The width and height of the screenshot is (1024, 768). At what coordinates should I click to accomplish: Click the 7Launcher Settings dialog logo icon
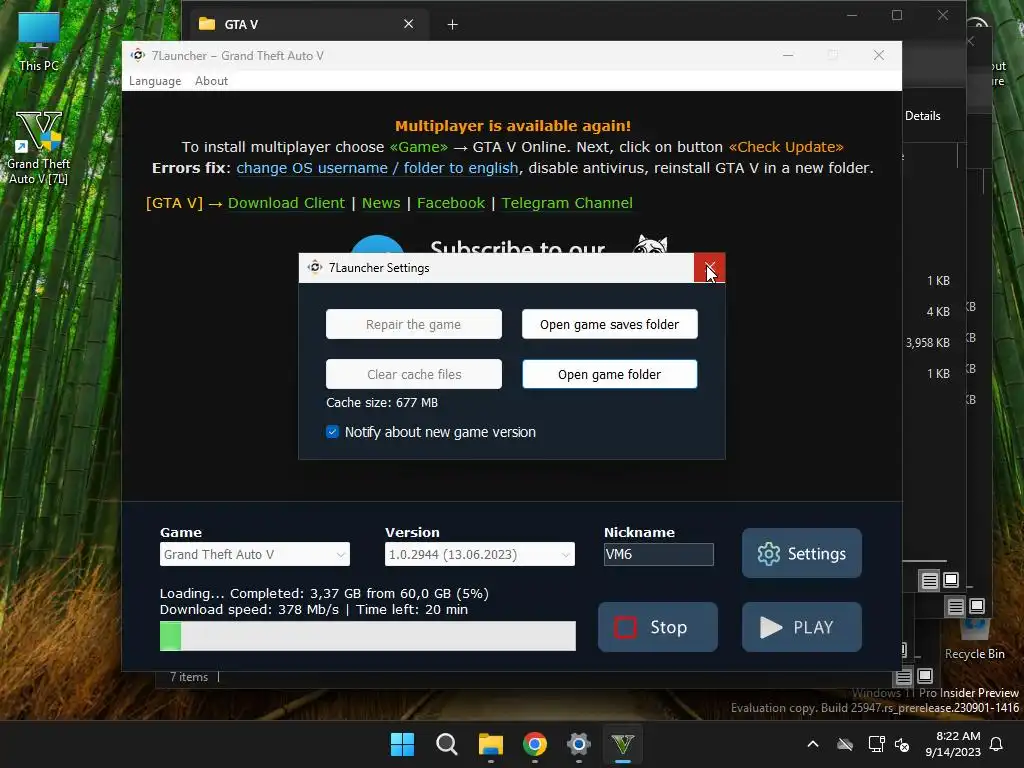(x=315, y=267)
